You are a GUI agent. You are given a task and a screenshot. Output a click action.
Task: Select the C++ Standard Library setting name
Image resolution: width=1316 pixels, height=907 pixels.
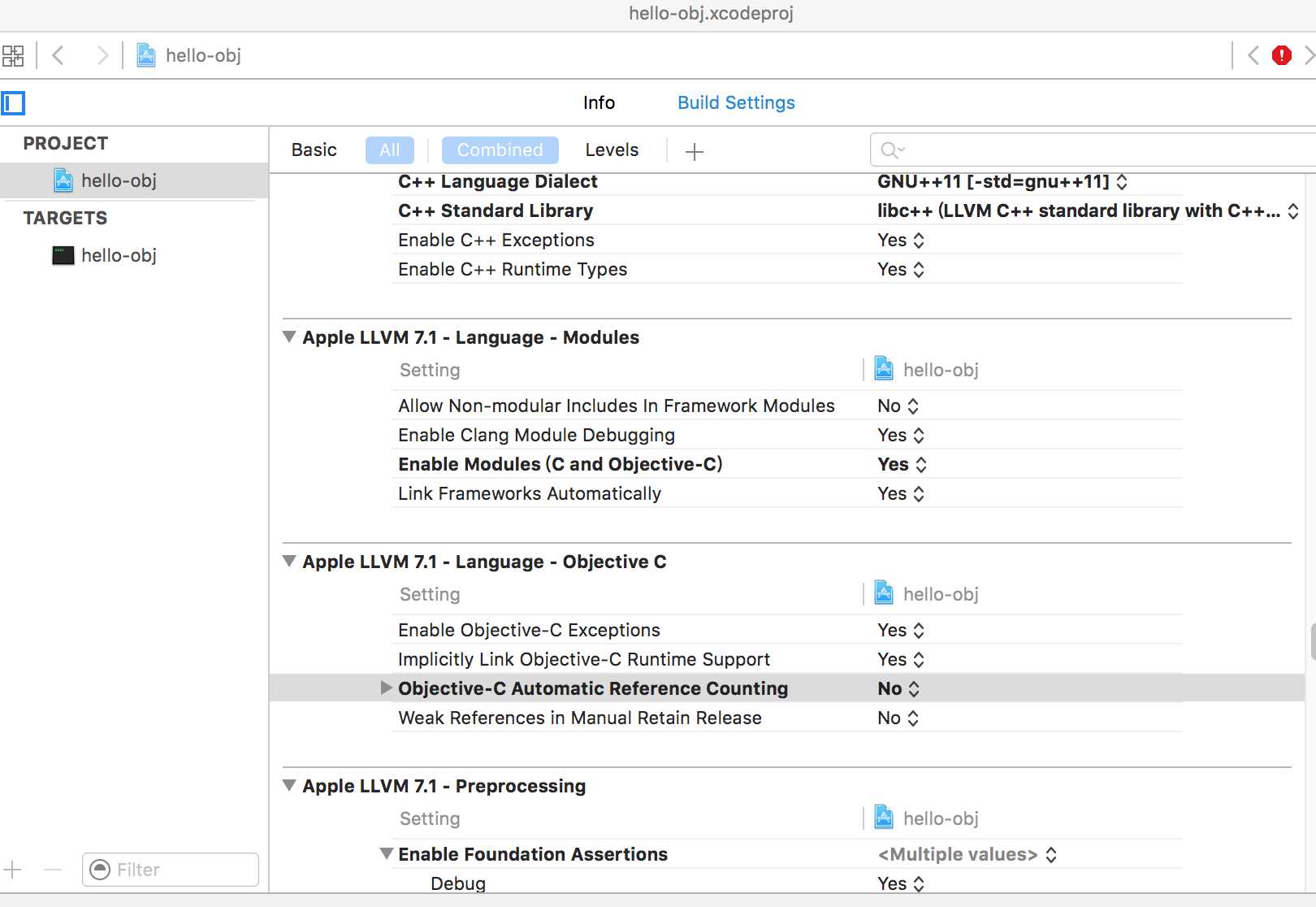point(496,210)
